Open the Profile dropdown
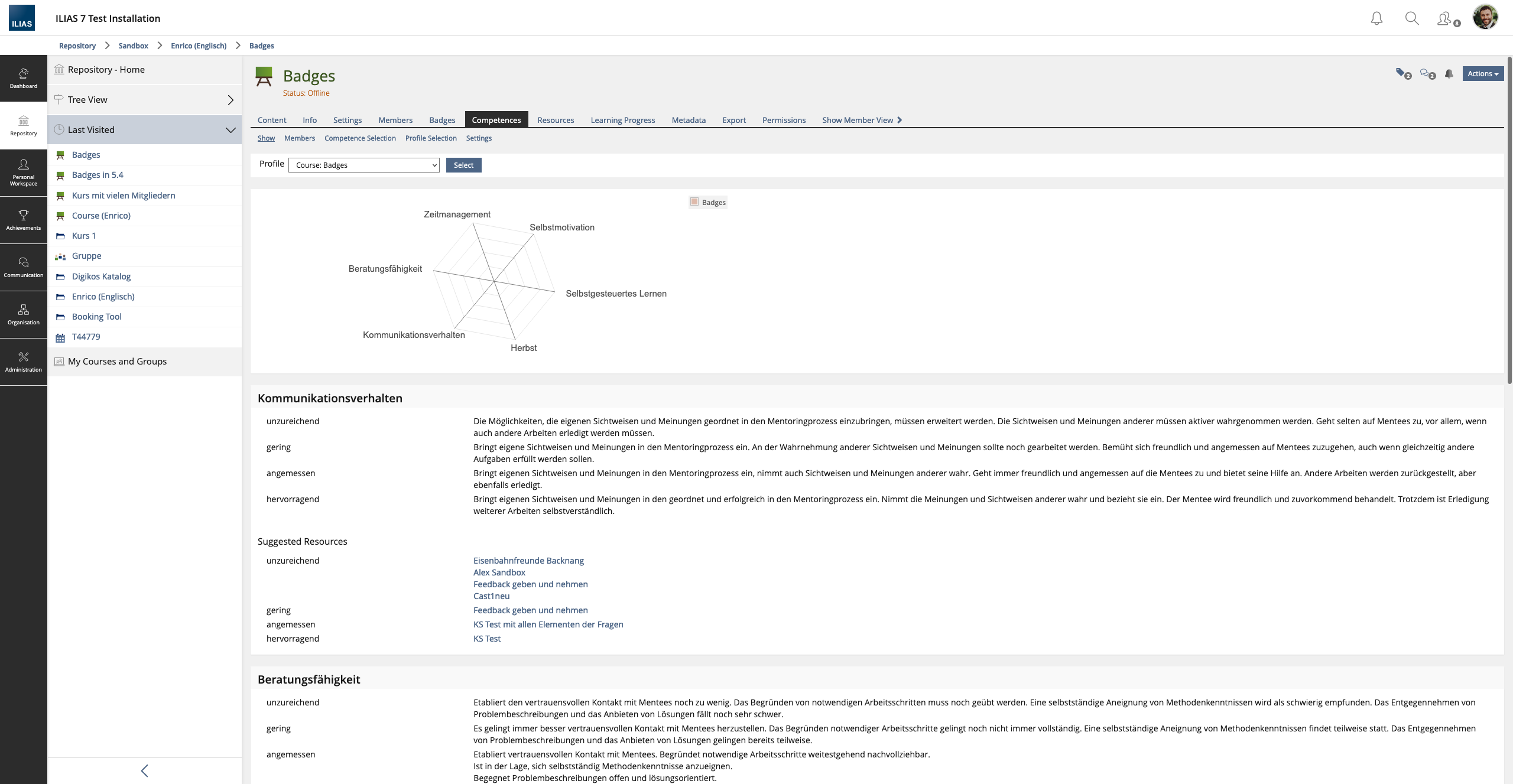The height and width of the screenshot is (784, 1513). 364,165
